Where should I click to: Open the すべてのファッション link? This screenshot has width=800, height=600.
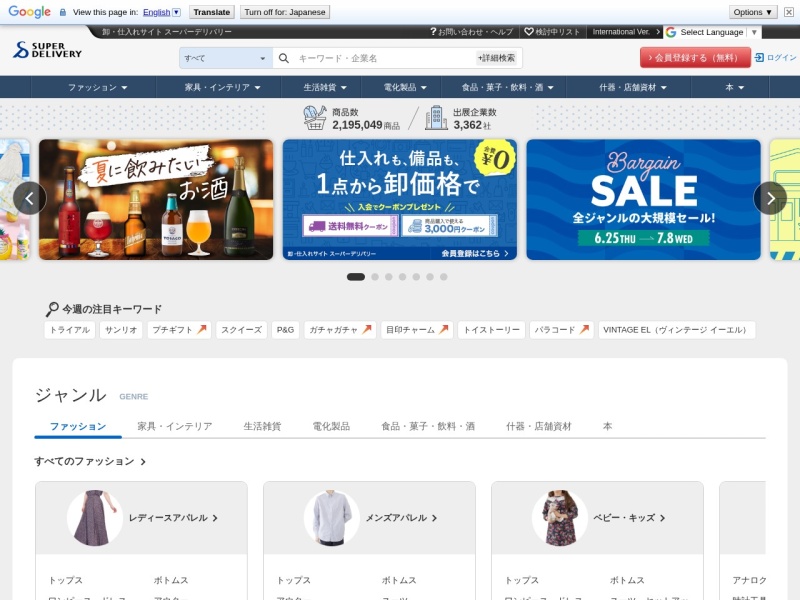coord(90,461)
